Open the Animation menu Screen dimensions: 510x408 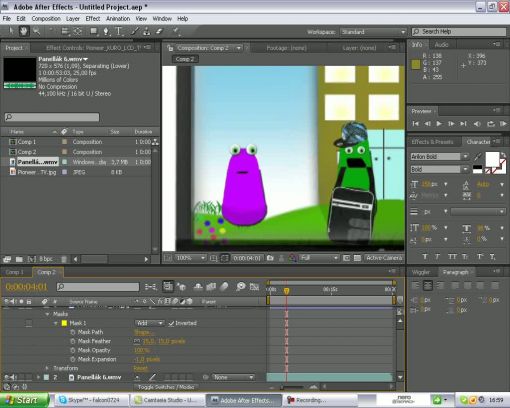(118, 19)
